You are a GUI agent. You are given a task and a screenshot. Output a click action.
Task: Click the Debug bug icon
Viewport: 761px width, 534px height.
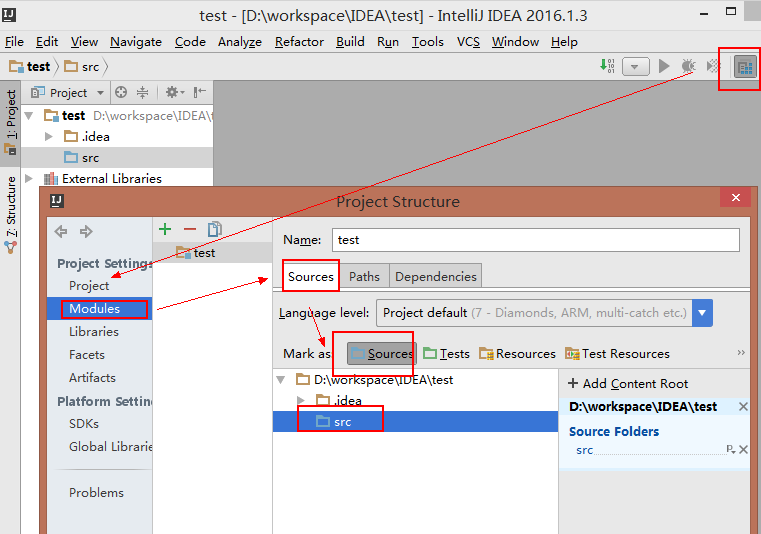tap(688, 66)
